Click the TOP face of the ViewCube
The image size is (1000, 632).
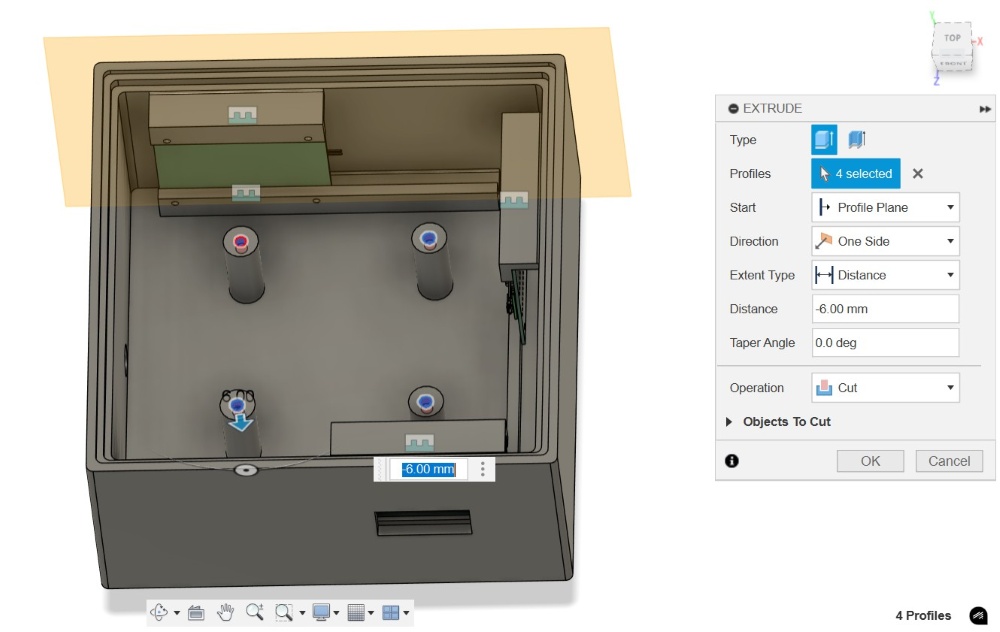pyautogui.click(x=952, y=38)
